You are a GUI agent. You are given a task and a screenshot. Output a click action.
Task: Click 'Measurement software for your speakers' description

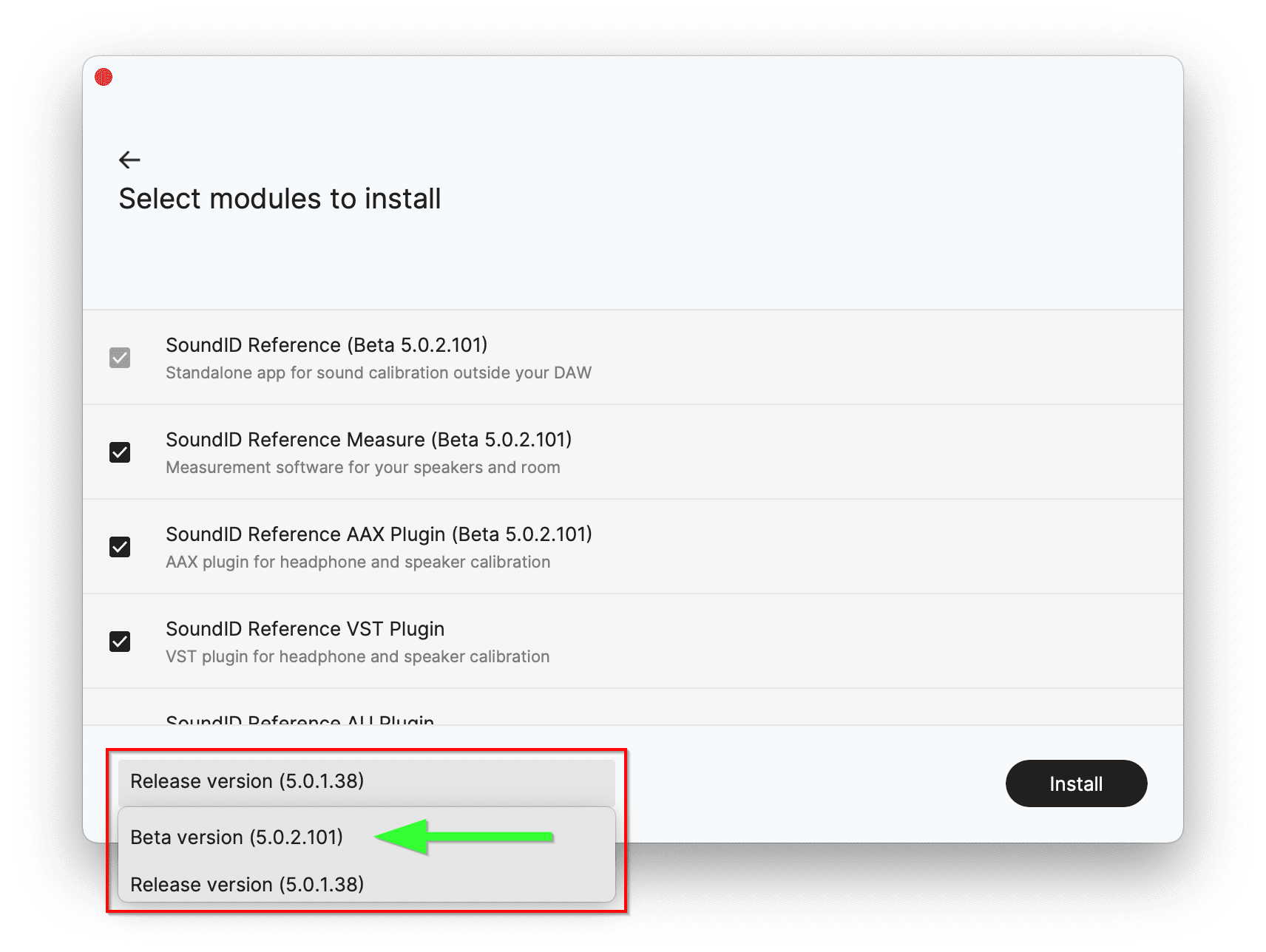[x=363, y=468]
